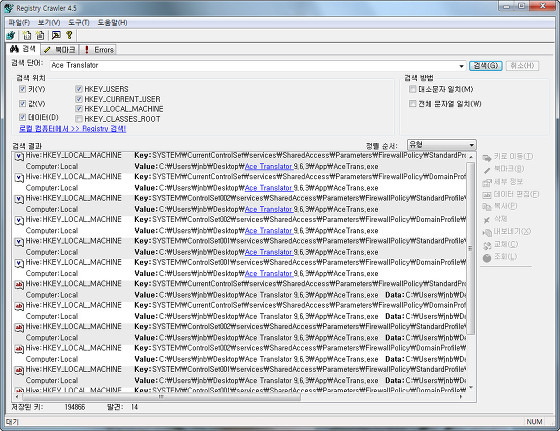560x431 pixels.
Task: Click the pencil icon beside 북마크(B) in side panel
Action: tap(487, 170)
